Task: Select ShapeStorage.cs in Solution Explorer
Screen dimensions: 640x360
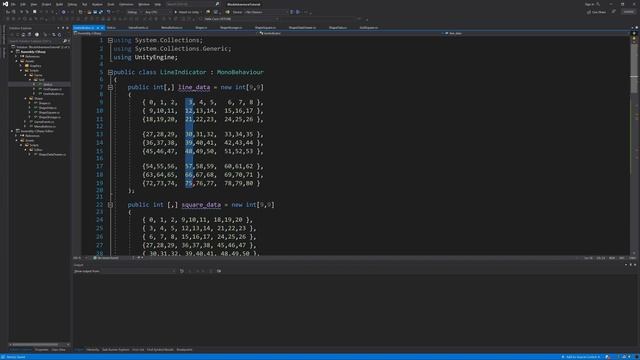Action: click(x=49, y=117)
